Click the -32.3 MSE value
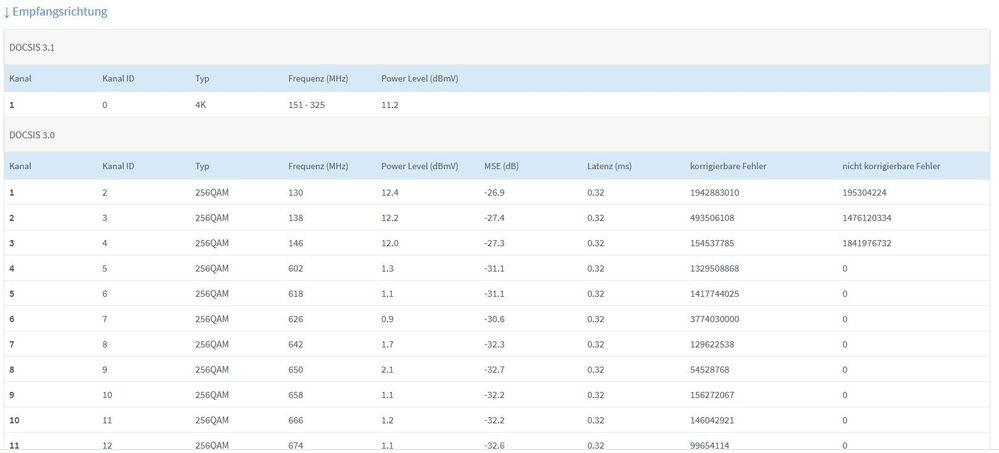 494,345
